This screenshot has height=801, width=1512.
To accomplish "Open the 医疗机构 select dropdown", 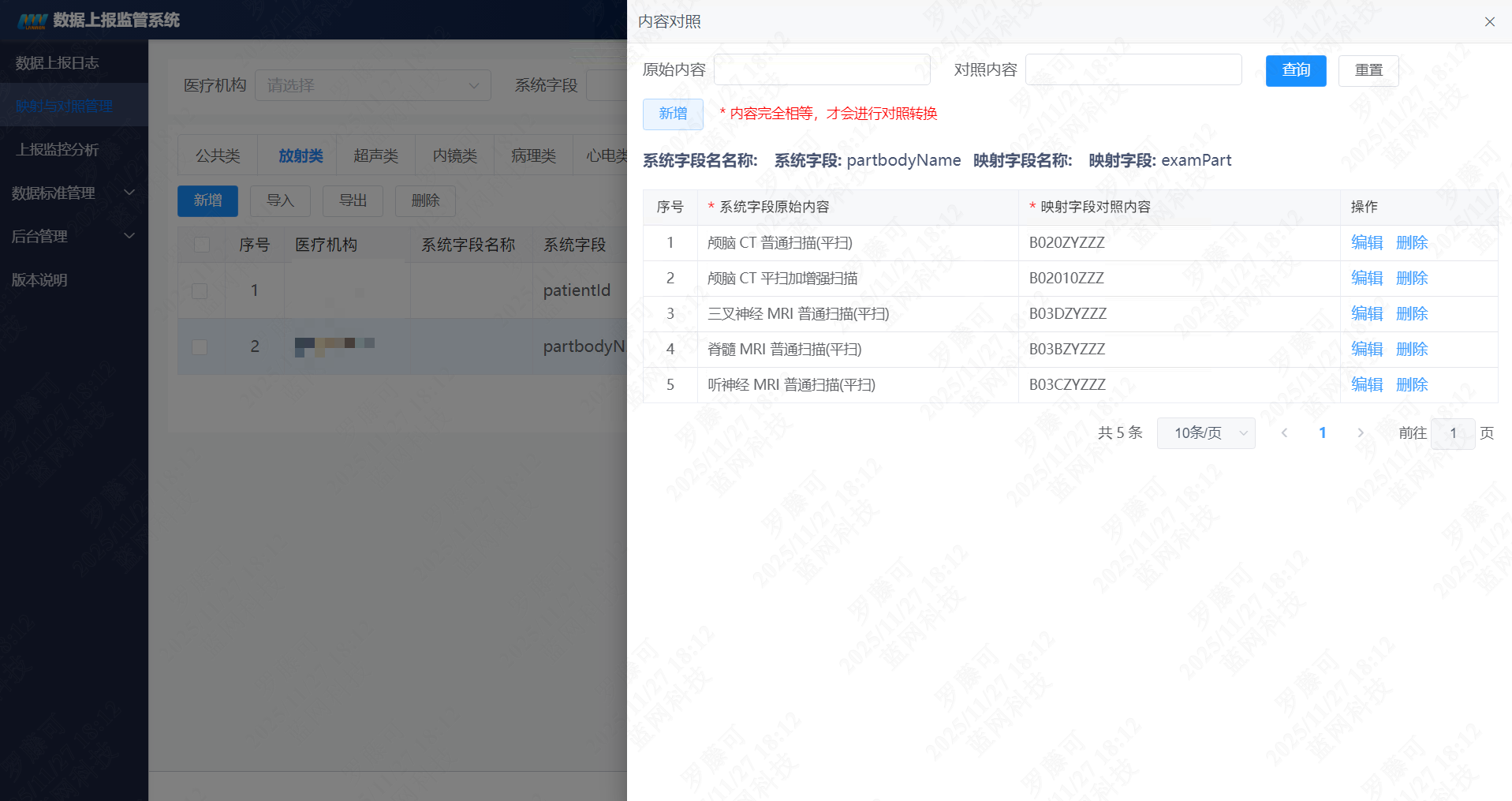I will pyautogui.click(x=372, y=85).
